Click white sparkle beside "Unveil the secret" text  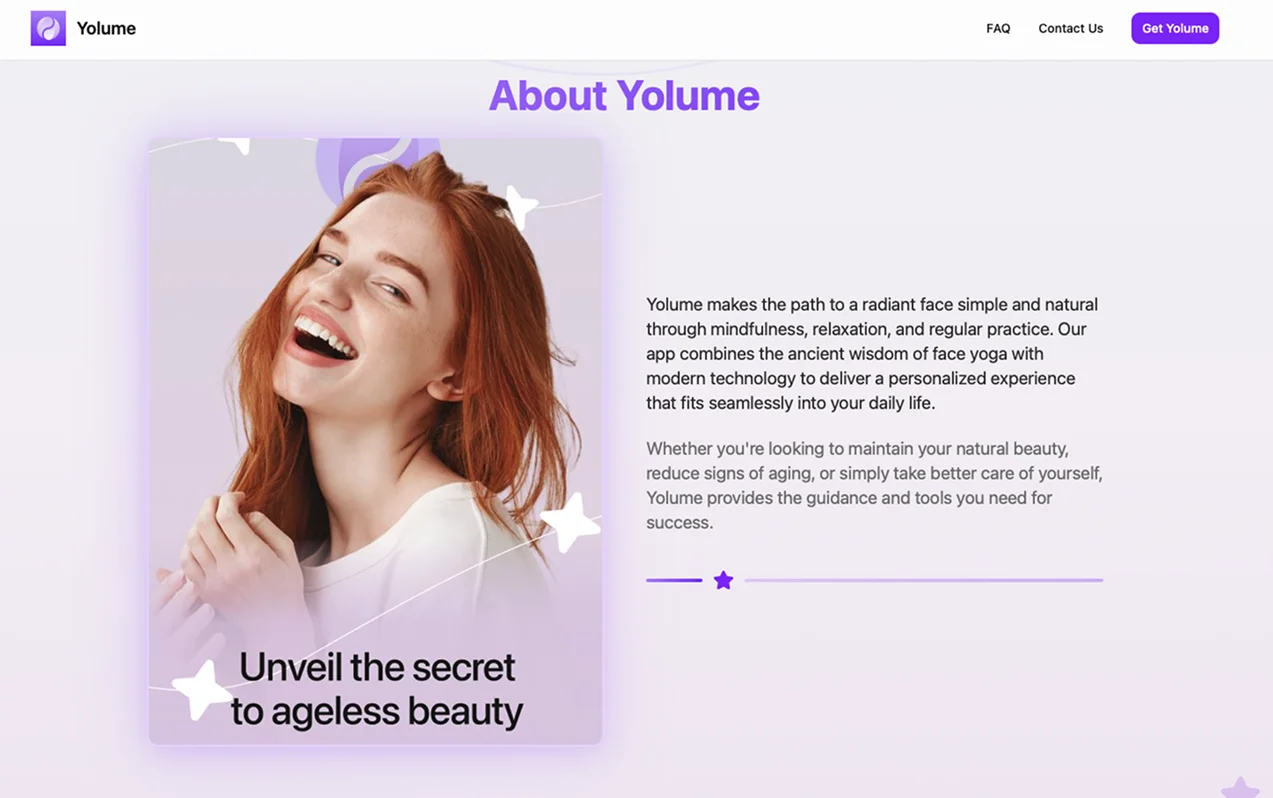tap(201, 689)
